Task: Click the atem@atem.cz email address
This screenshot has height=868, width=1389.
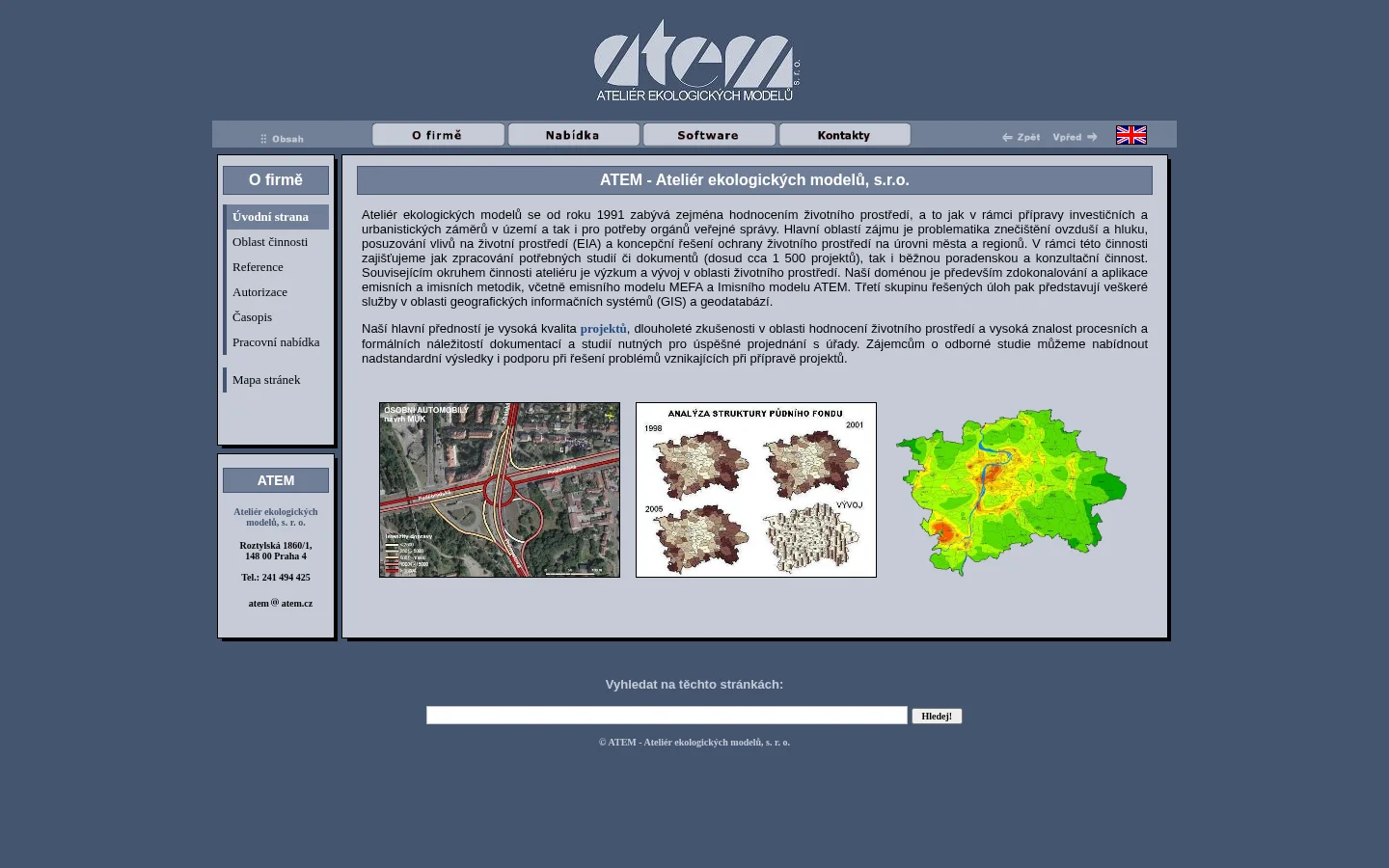Action: point(280,603)
